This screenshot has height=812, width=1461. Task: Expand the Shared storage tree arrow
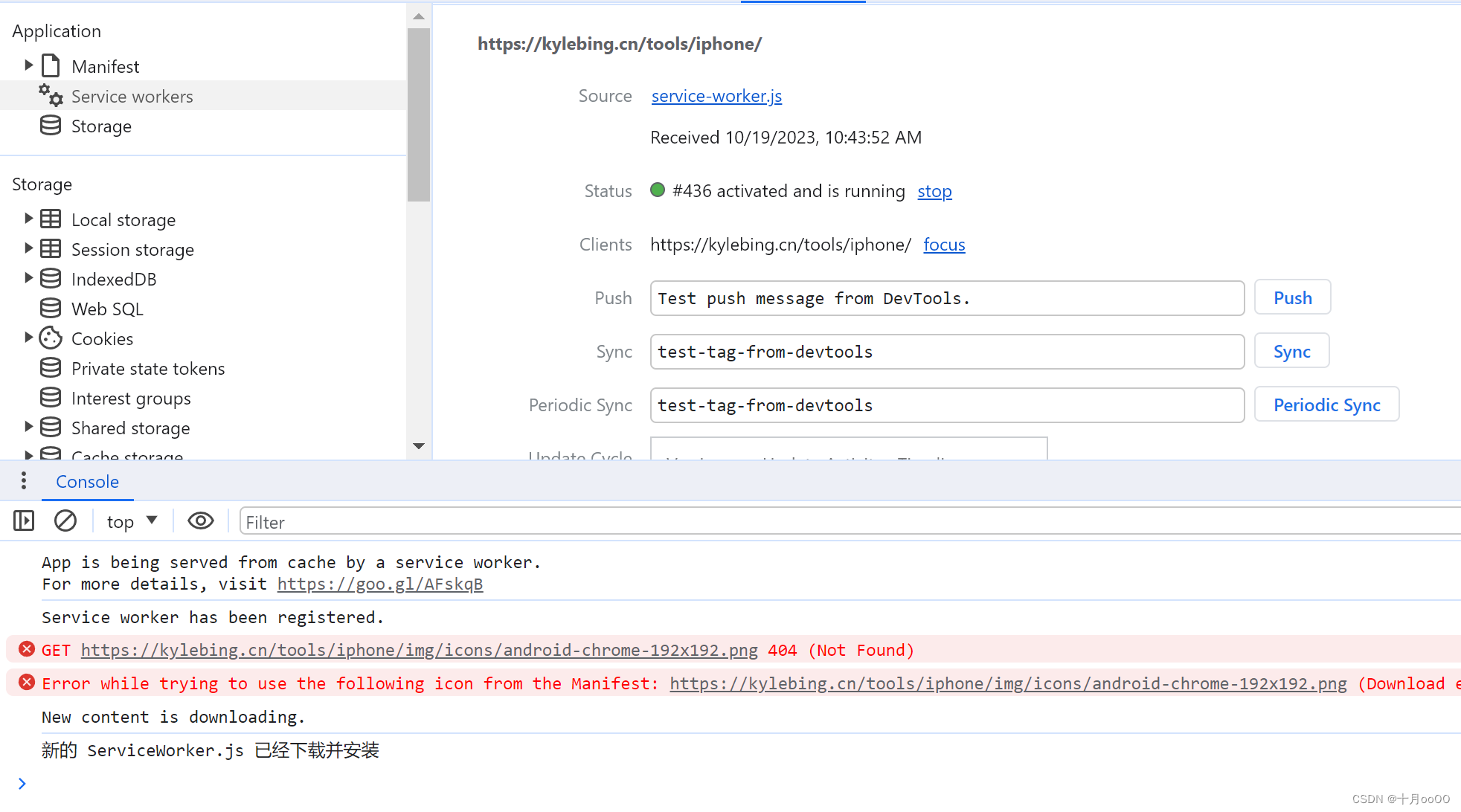pos(28,427)
